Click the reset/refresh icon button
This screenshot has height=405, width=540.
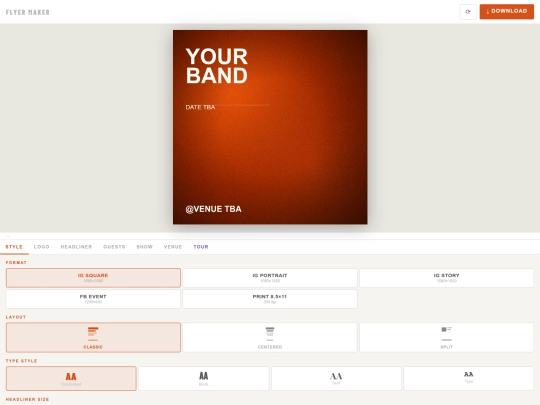tap(468, 12)
